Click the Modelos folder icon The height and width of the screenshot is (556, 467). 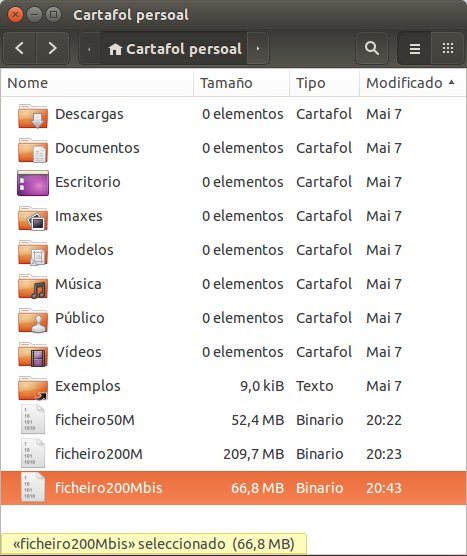pyautogui.click(x=33, y=252)
